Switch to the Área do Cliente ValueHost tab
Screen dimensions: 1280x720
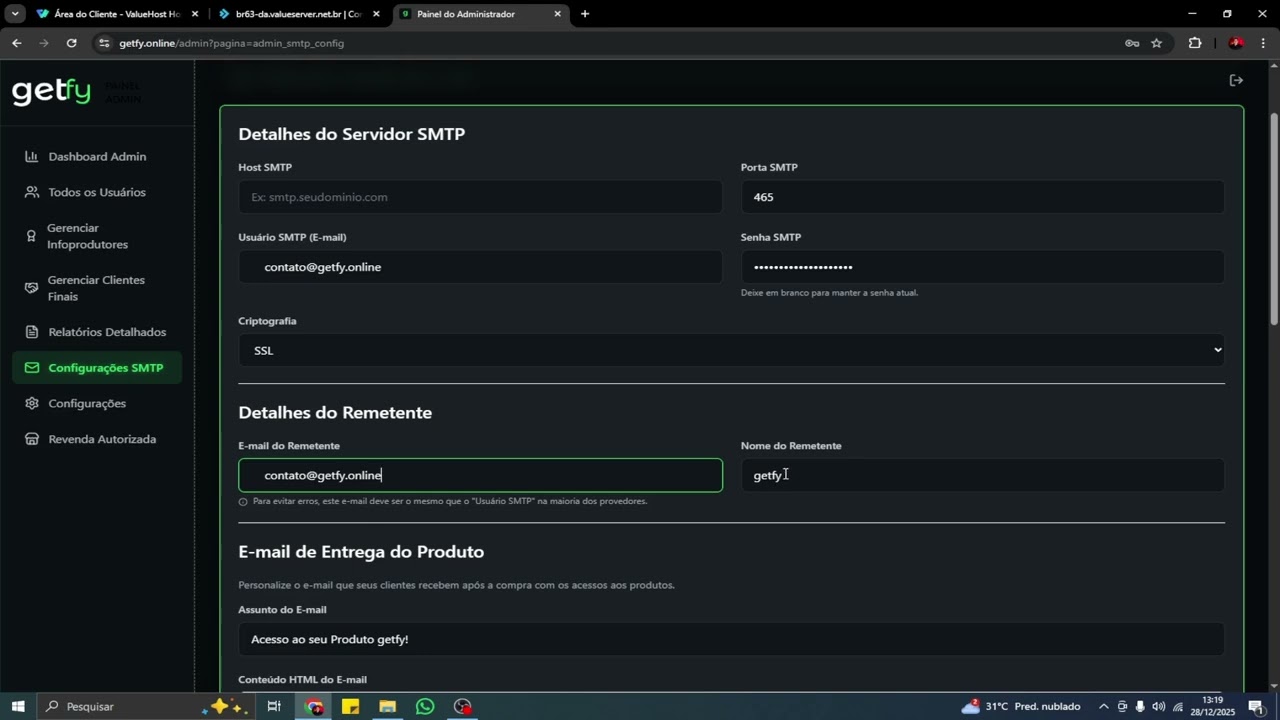(117, 14)
